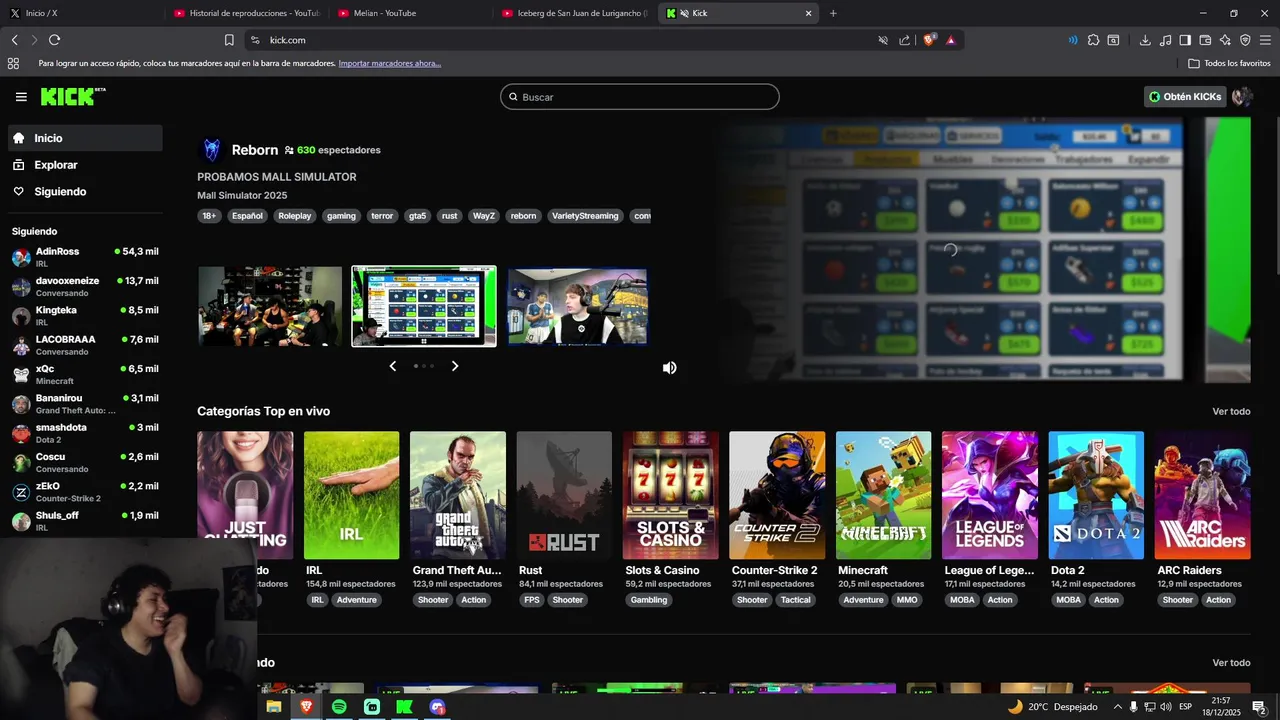Open the ARC Raiders category card
Image resolution: width=1280 pixels, height=720 pixels.
[x=1203, y=495]
